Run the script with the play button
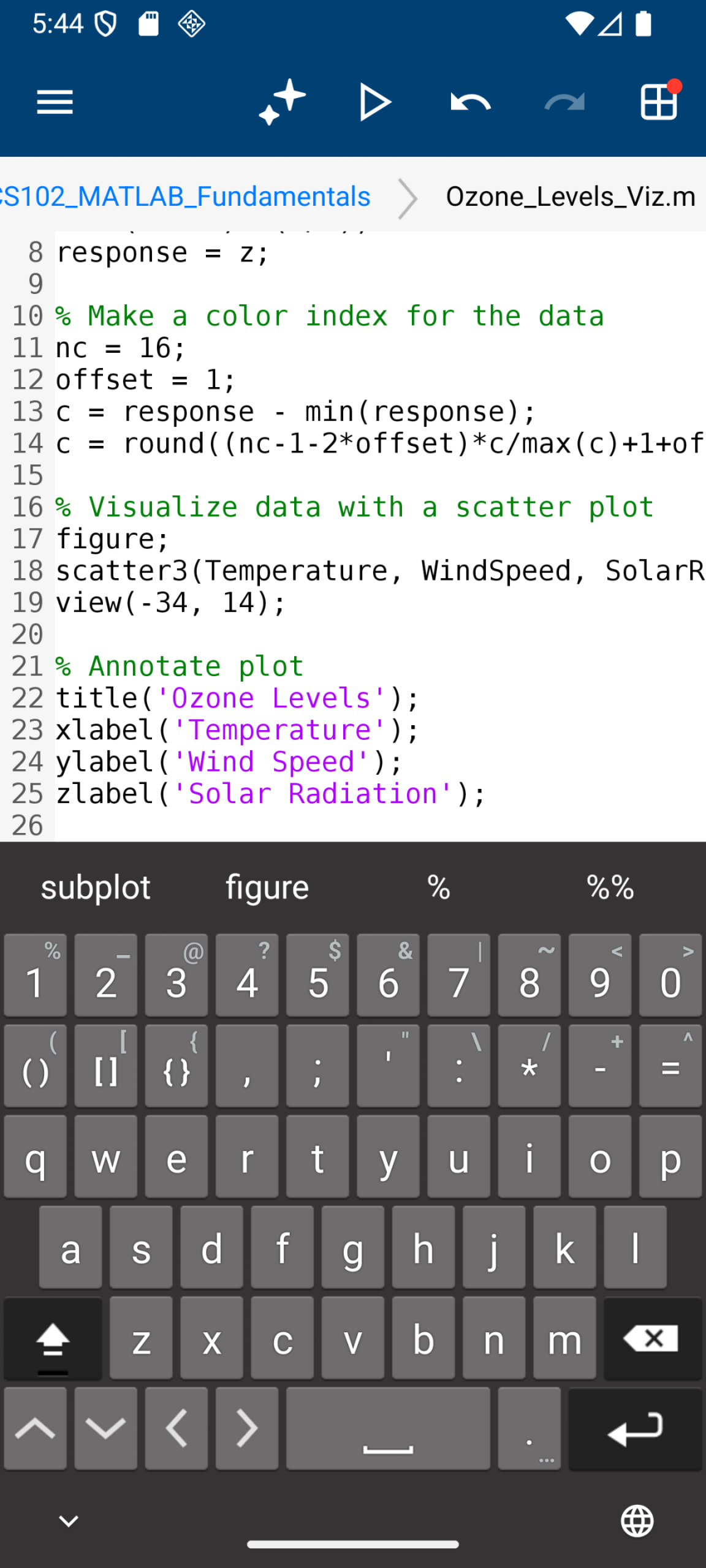This screenshot has width=706, height=1568. (375, 102)
